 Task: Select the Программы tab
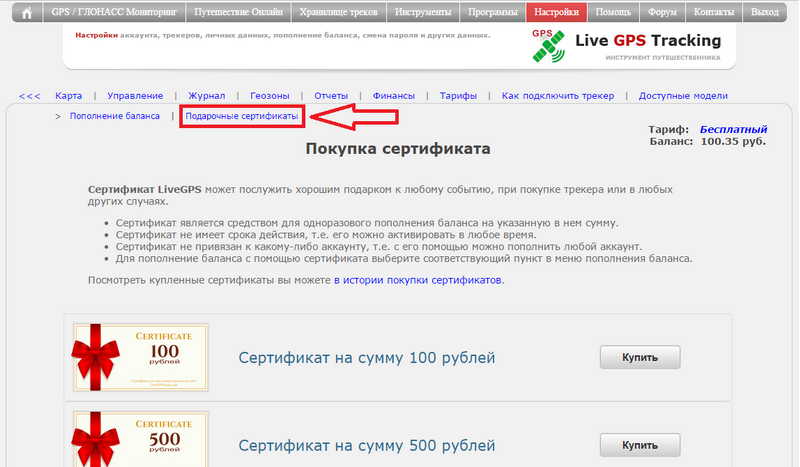493,13
